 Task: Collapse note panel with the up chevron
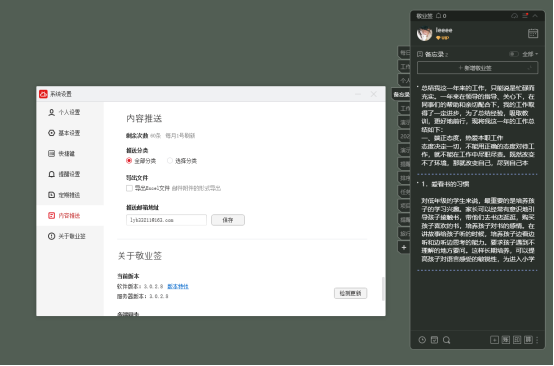point(535,16)
